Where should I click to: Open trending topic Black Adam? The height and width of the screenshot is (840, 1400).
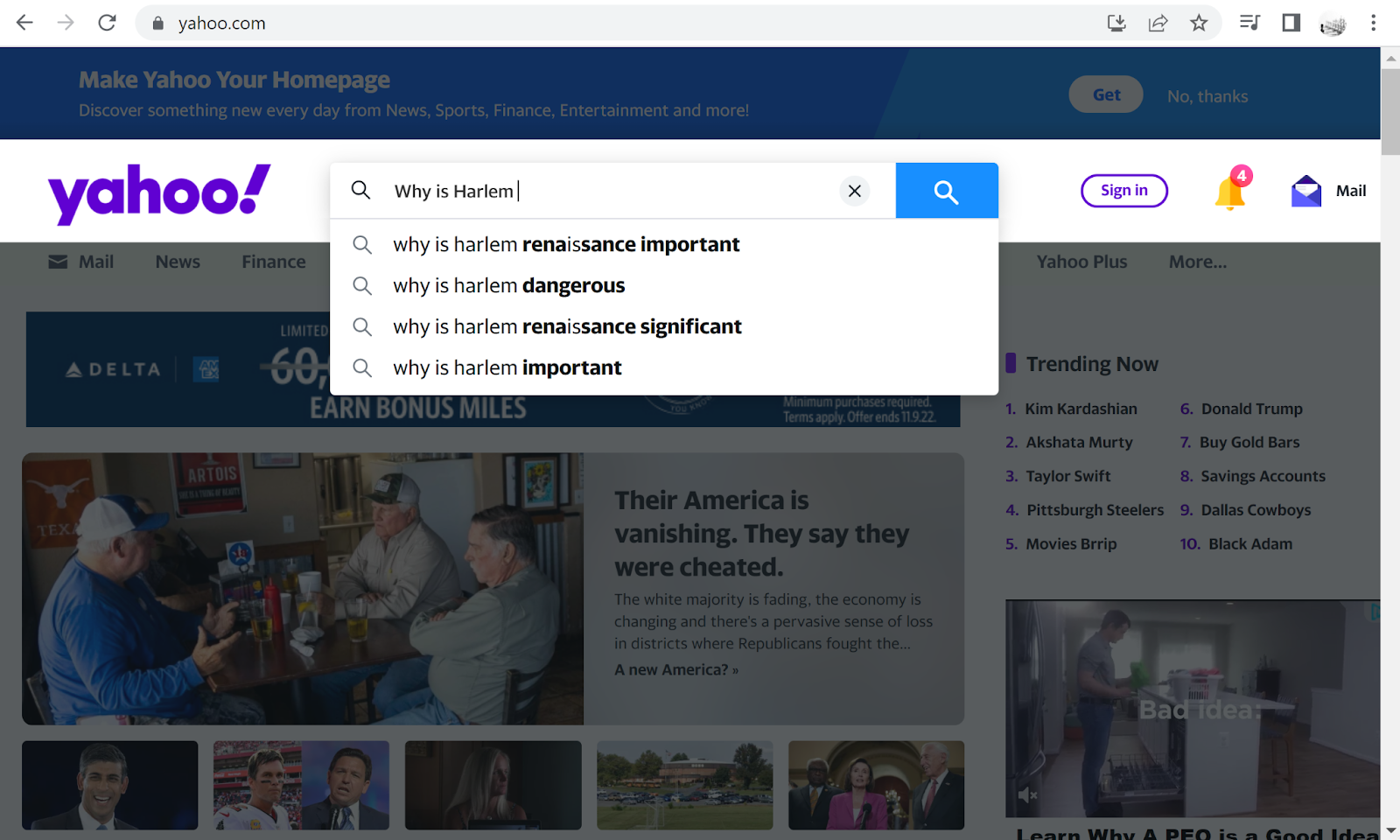pyautogui.click(x=1250, y=544)
